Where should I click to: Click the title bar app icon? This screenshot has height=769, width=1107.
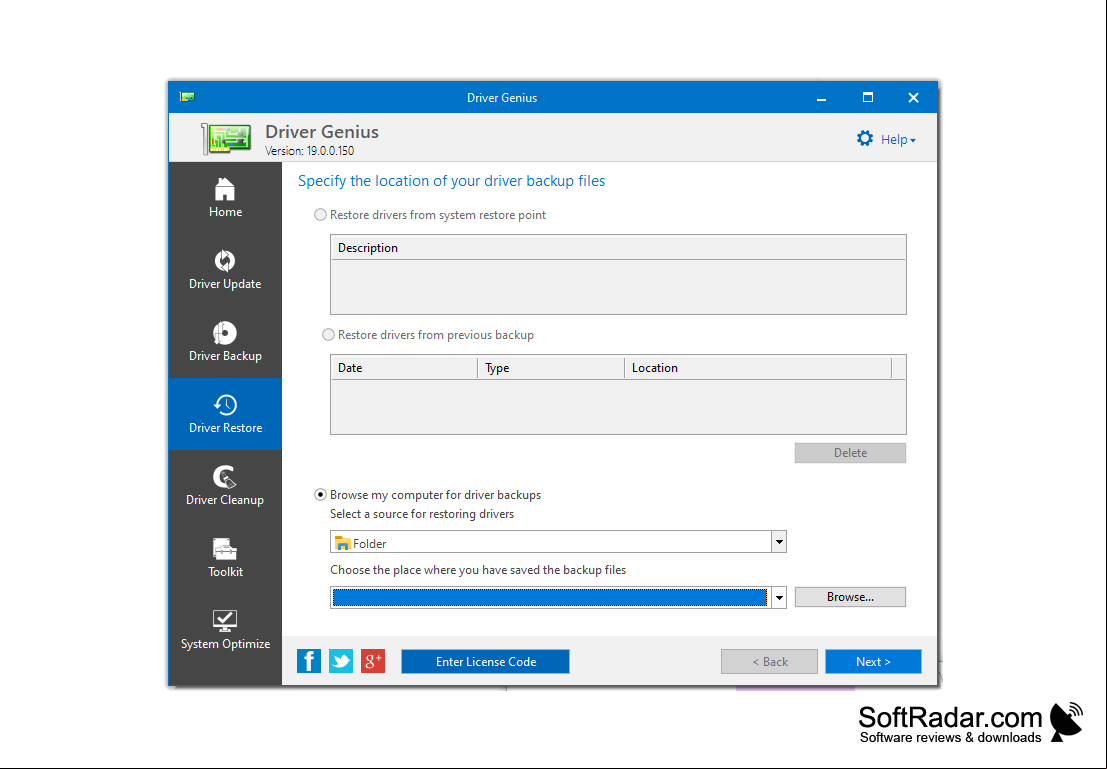pyautogui.click(x=187, y=97)
